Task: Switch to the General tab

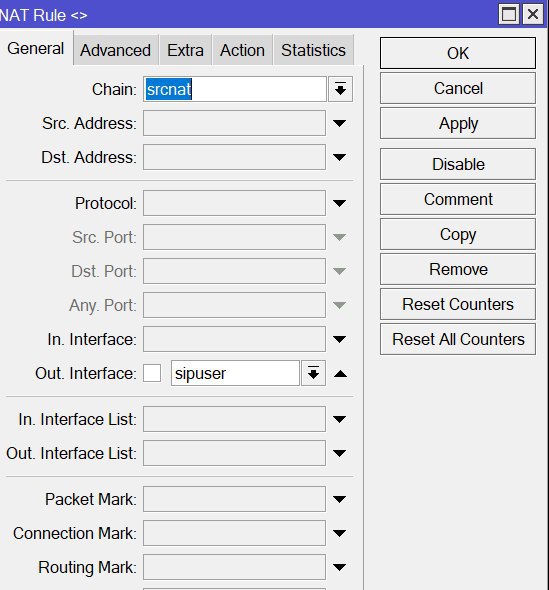Action: tap(36, 49)
